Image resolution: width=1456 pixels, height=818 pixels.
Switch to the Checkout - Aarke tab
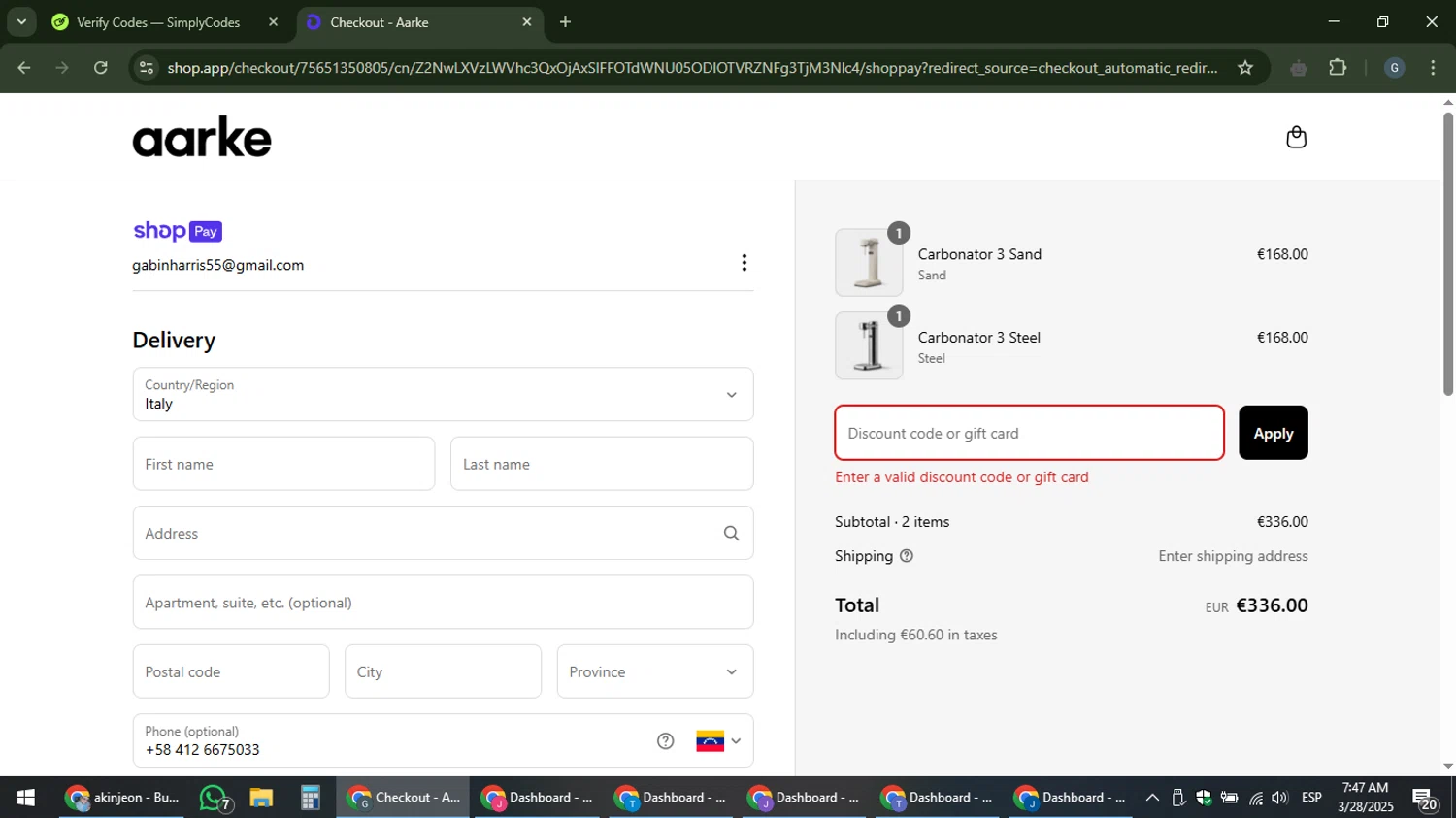click(x=419, y=21)
